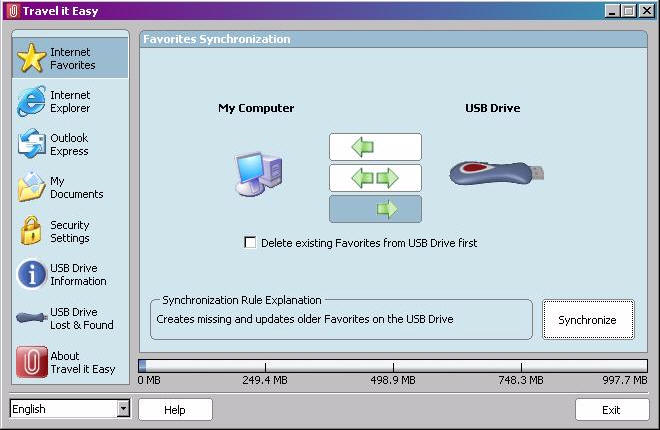Open USB Drive Lost & Found icon

pyautogui.click(x=31, y=318)
